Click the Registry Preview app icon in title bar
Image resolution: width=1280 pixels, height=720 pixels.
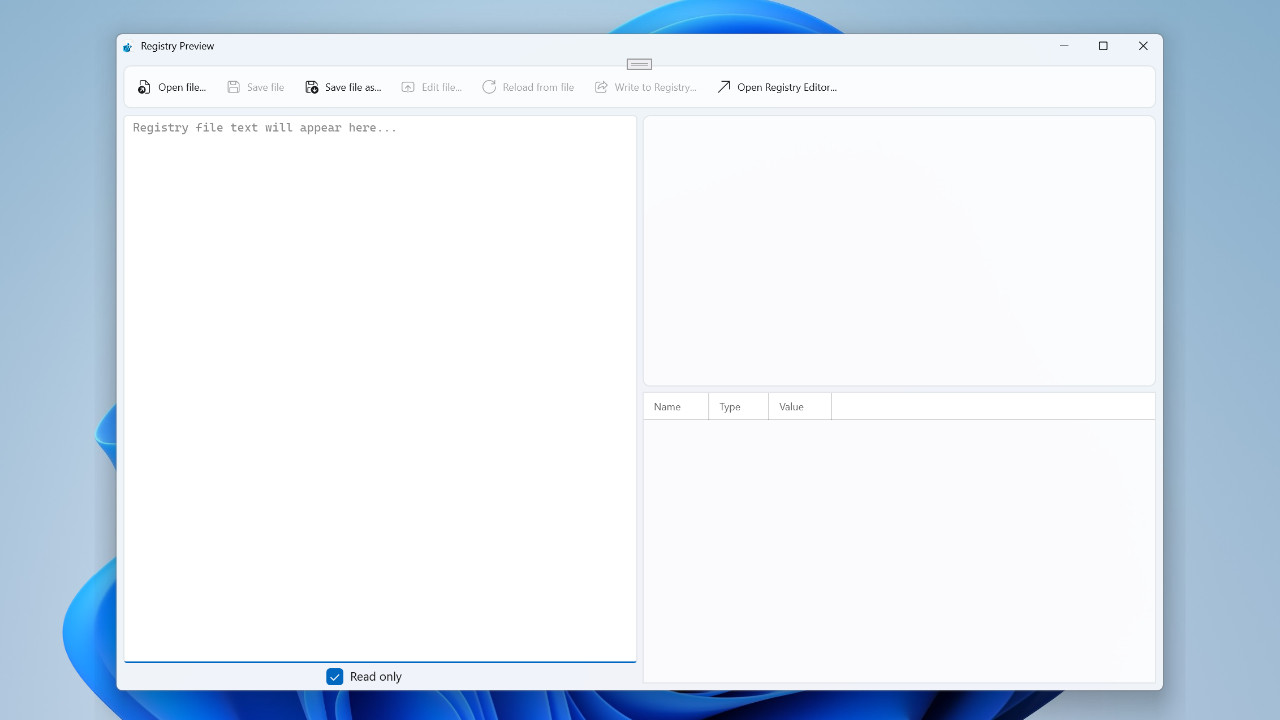point(127,47)
